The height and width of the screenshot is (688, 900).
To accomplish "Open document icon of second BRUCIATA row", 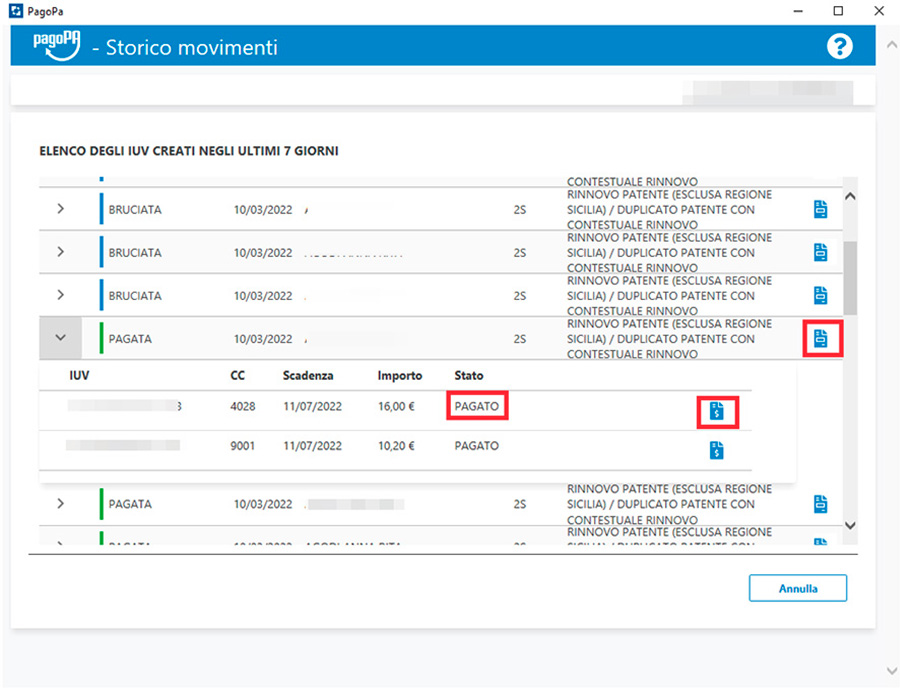I will pyautogui.click(x=821, y=252).
